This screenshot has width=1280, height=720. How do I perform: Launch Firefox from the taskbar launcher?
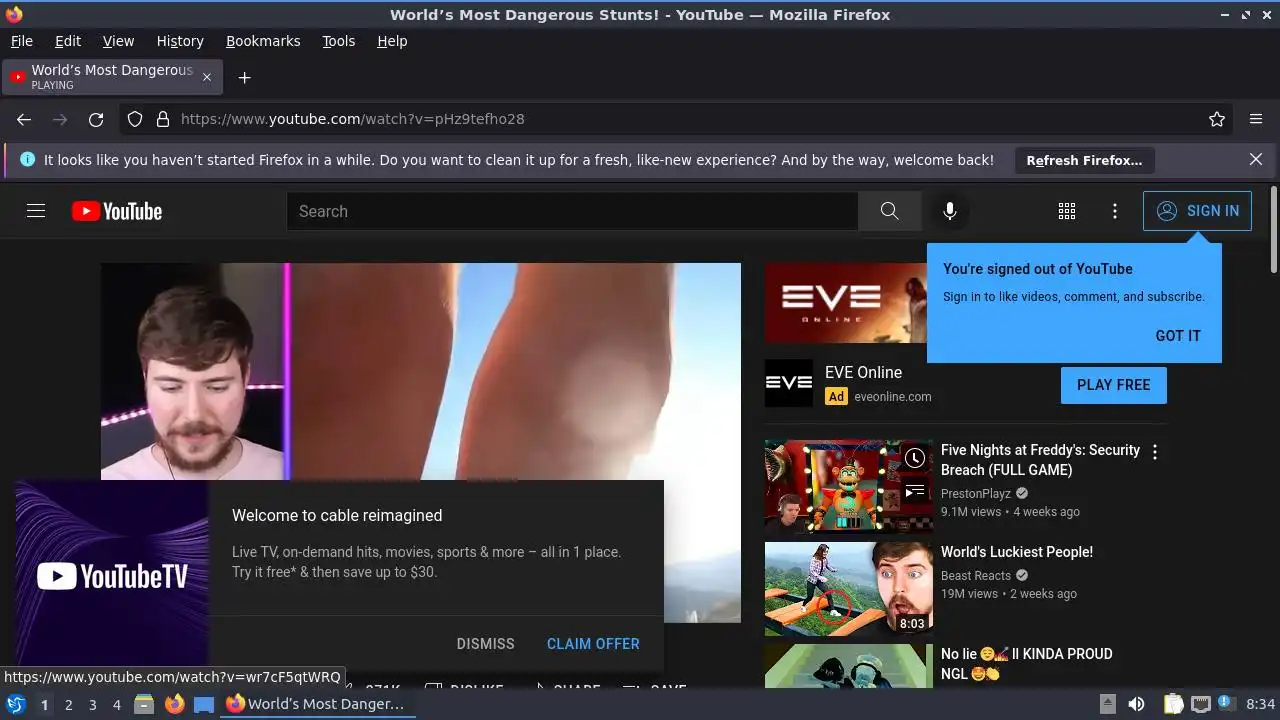174,704
